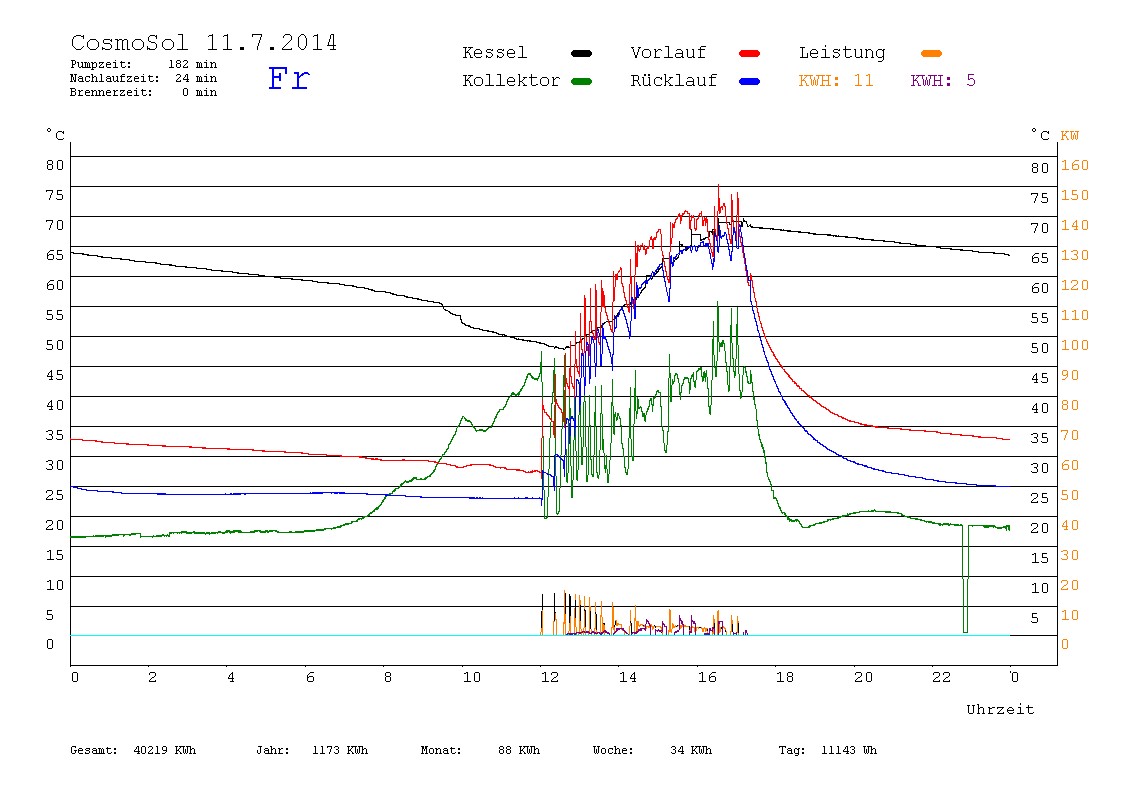This screenshot has height=812, width=1148.
Task: Click the orange "130" KW axis value
Action: tap(1075, 256)
